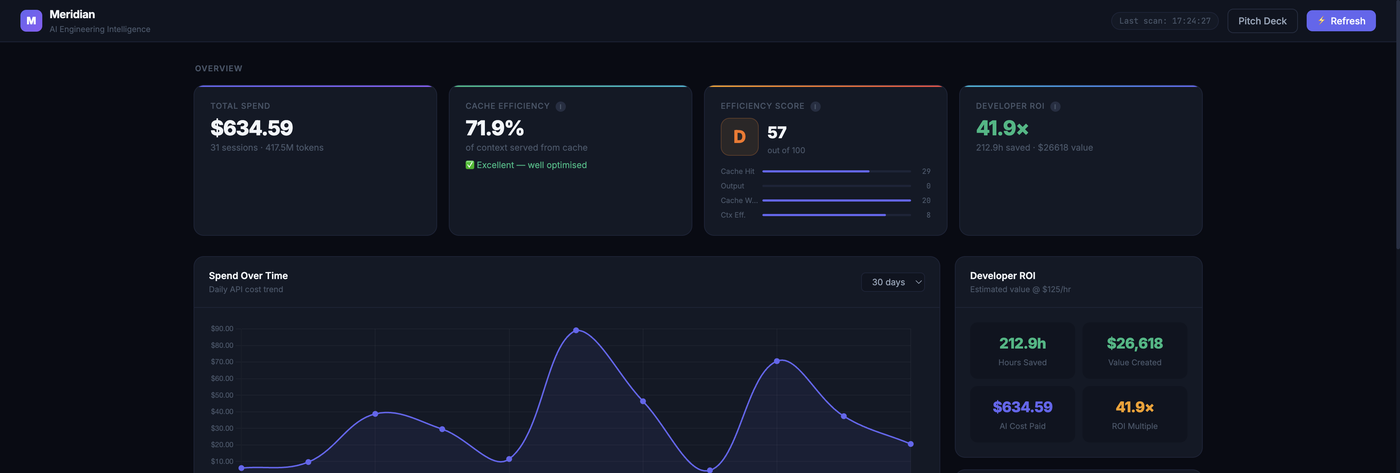Viewport: 1400px width, 473px height.
Task: Click the D grade badge
Action: click(x=740, y=137)
